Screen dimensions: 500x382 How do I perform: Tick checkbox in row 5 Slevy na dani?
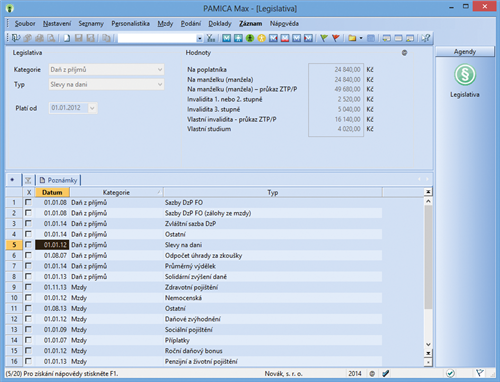tap(28, 245)
